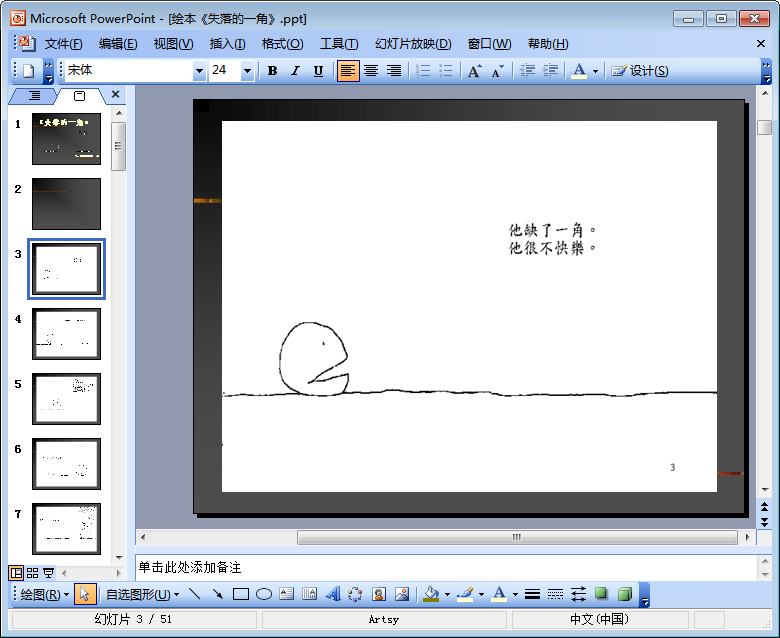Select slide 6 thumbnail
Screen dimensions: 780x638
click(x=66, y=464)
